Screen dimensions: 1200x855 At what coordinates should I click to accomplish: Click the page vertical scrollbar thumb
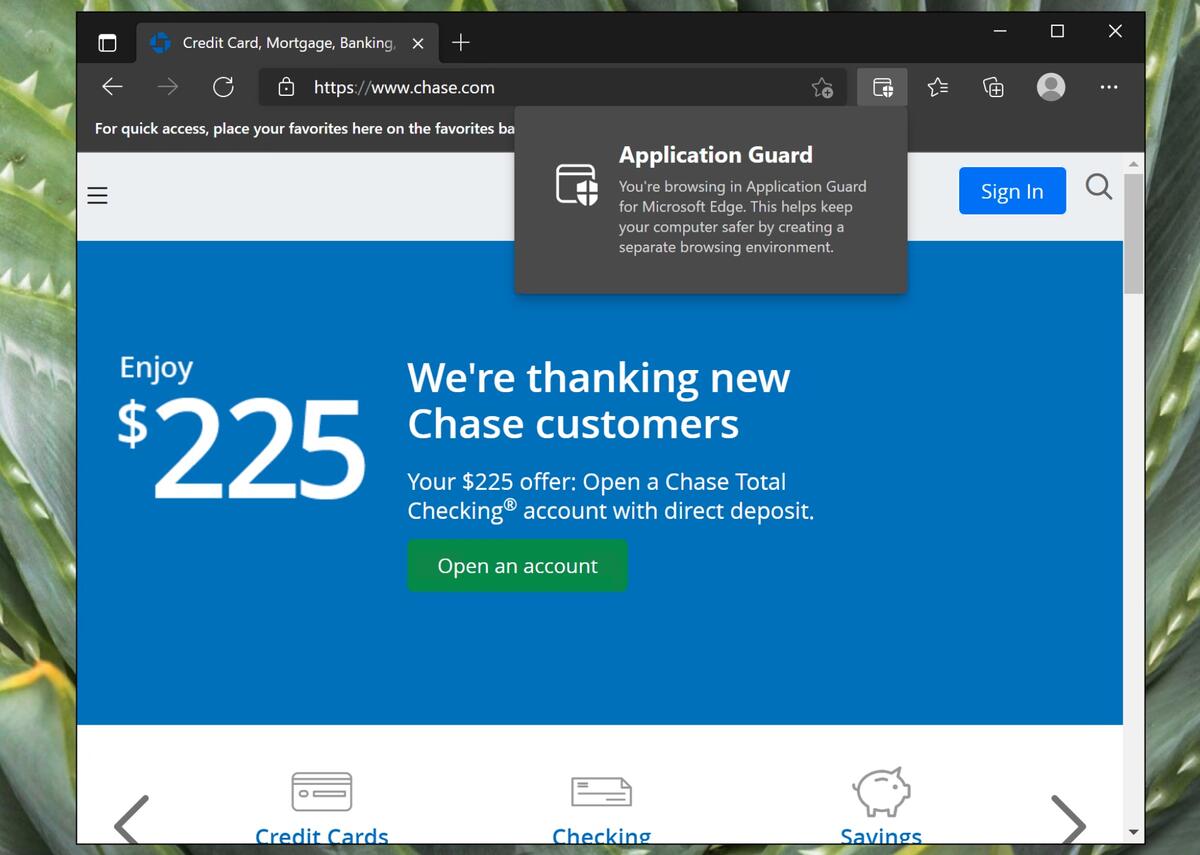[x=1133, y=233]
